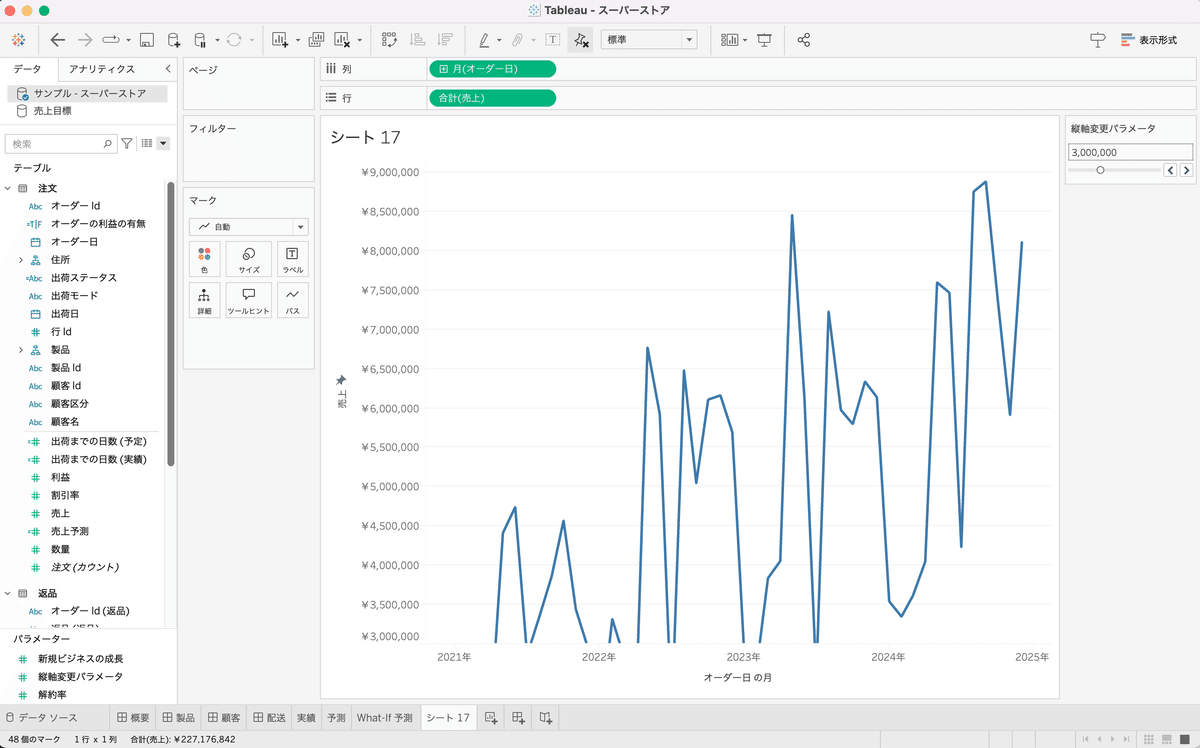Select サンプル - スーパーストア data source
The width and height of the screenshot is (1200, 748).
pyautogui.click(x=89, y=93)
